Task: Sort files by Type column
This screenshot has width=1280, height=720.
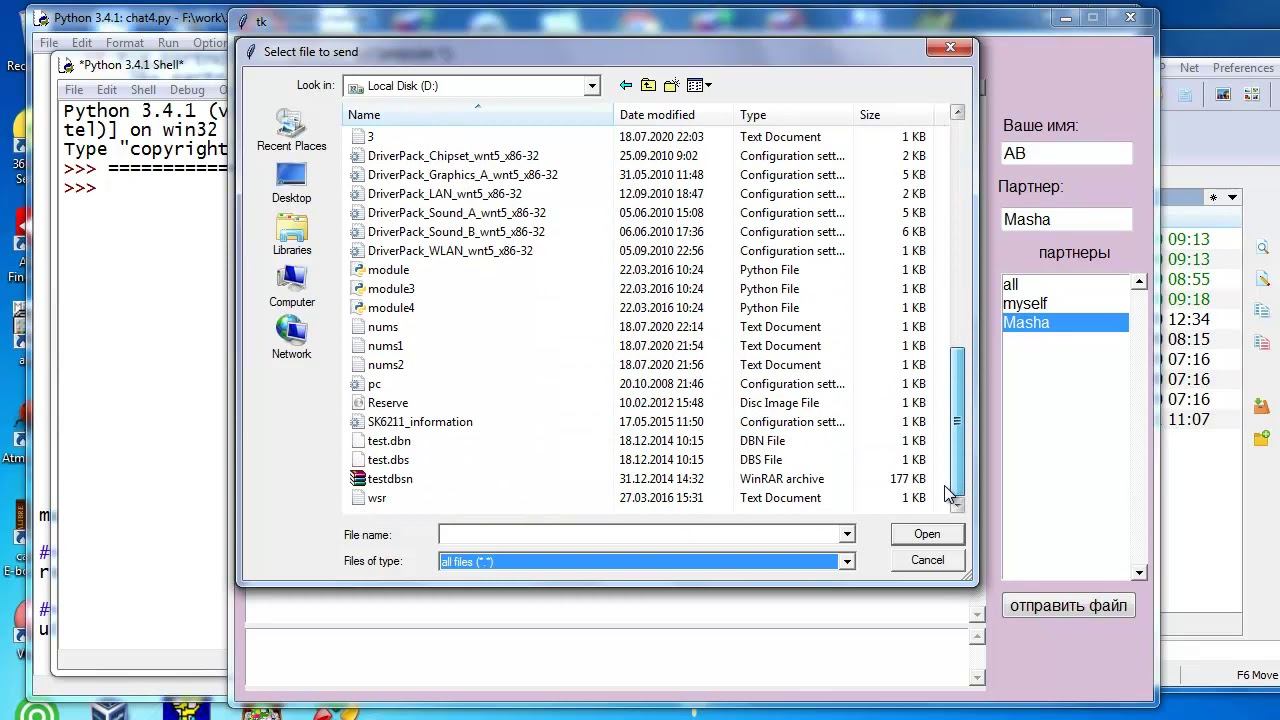Action: pos(794,115)
